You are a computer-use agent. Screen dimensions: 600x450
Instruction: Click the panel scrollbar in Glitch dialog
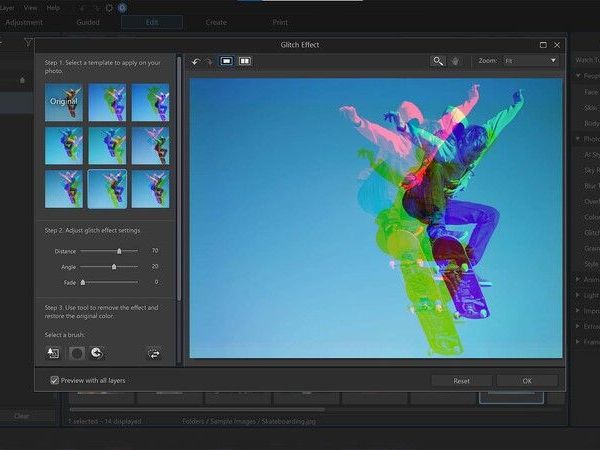(x=179, y=178)
